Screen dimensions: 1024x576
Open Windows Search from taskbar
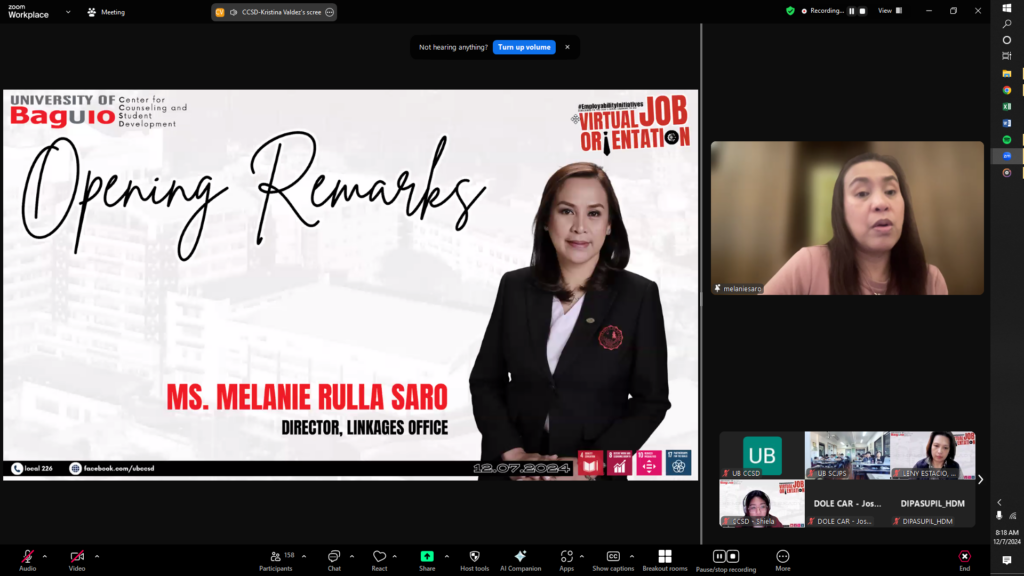pos(1007,24)
